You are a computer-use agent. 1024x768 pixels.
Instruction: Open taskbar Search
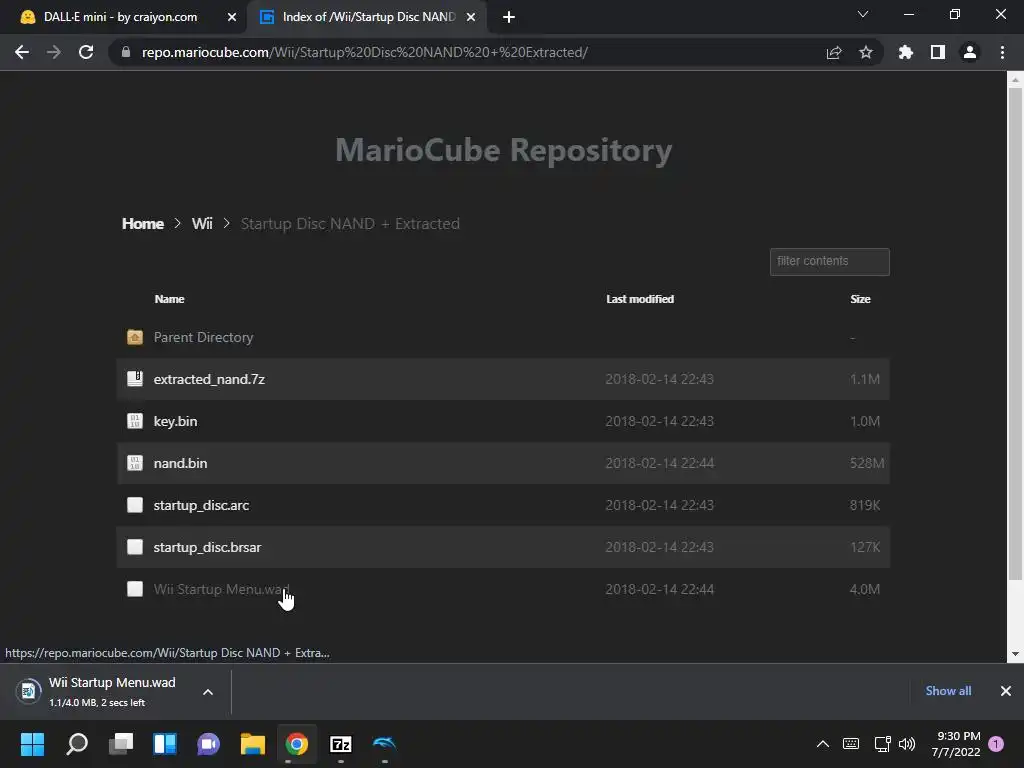(77, 744)
